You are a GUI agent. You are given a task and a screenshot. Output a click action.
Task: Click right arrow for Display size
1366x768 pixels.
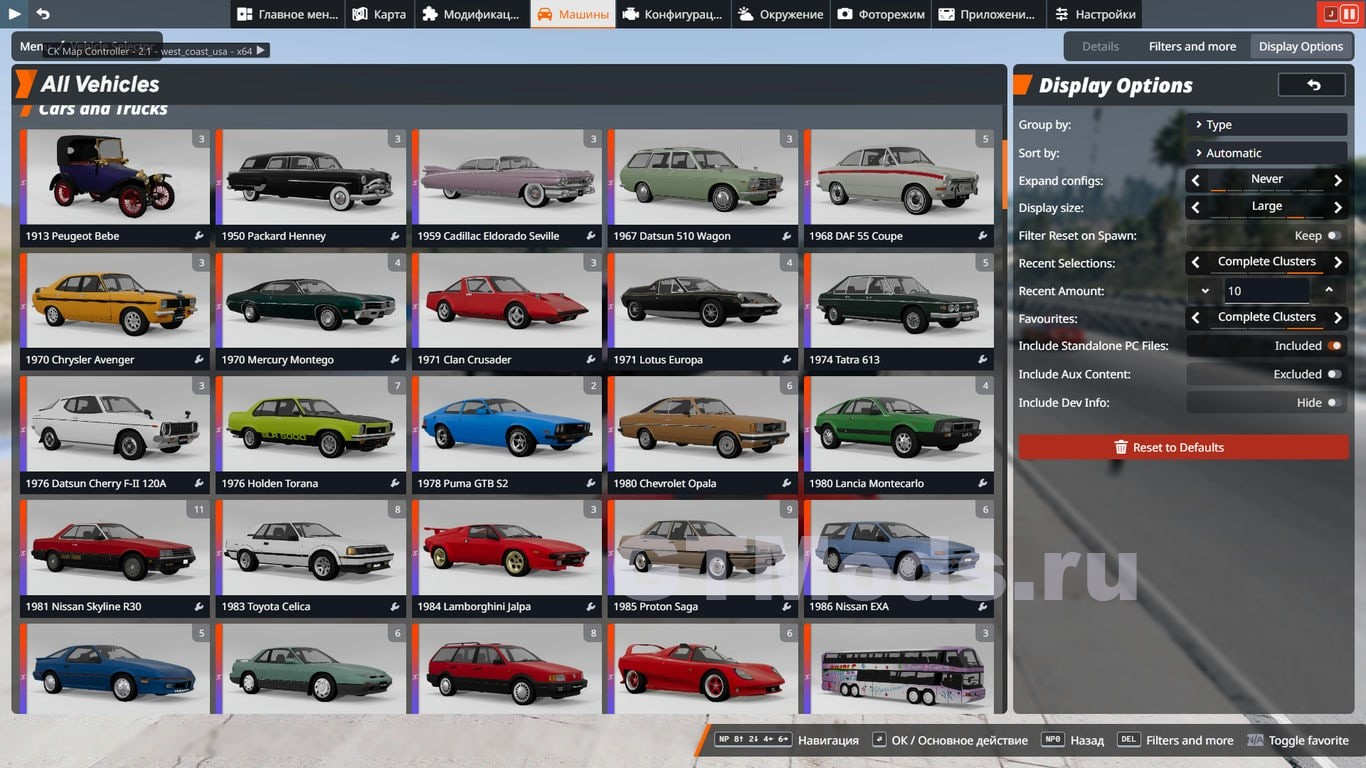pyautogui.click(x=1338, y=208)
